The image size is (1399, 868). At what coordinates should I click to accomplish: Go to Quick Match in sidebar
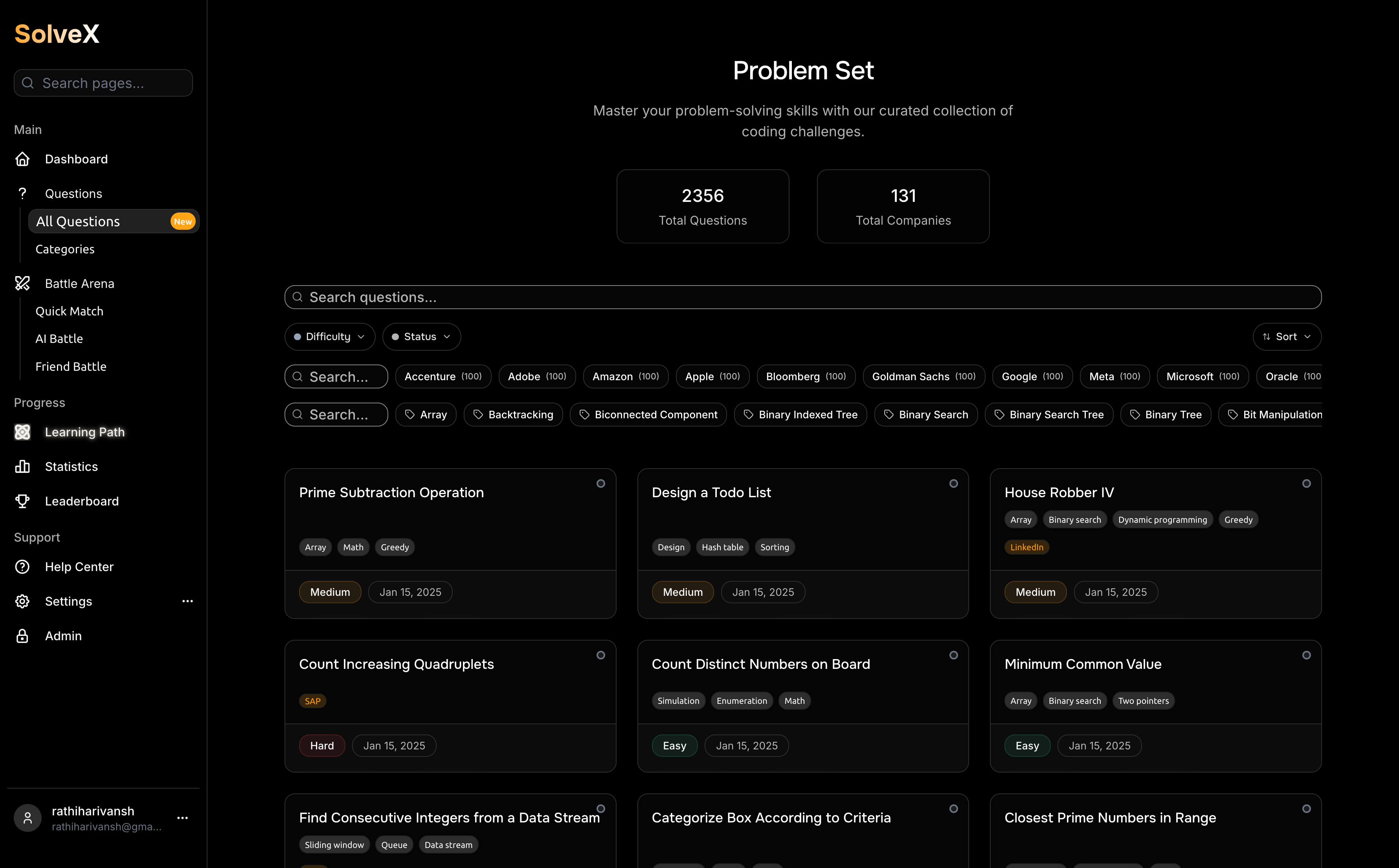click(70, 311)
